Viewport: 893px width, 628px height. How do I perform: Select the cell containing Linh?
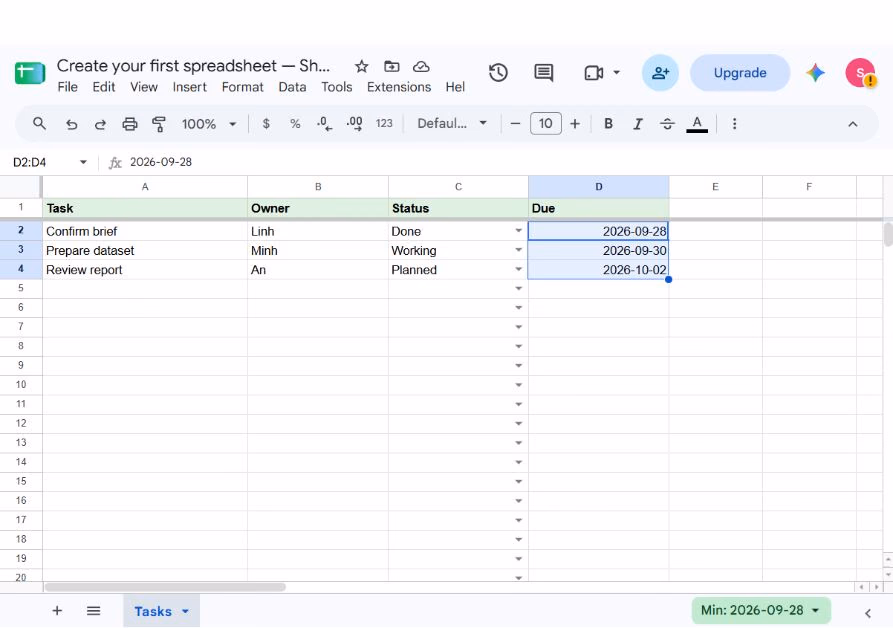[x=318, y=231]
